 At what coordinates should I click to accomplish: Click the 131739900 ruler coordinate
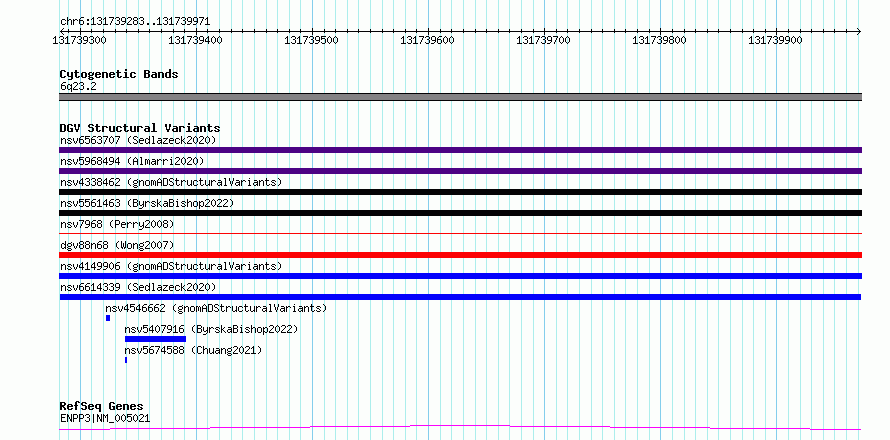coord(775,40)
